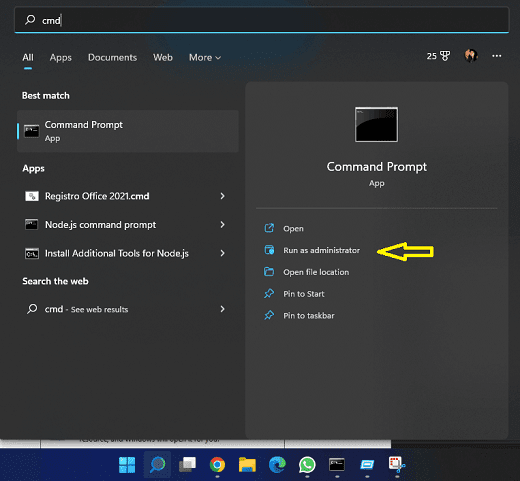Viewport: 520px width, 481px height.
Task: Open File Explorer from the taskbar
Action: click(x=247, y=465)
